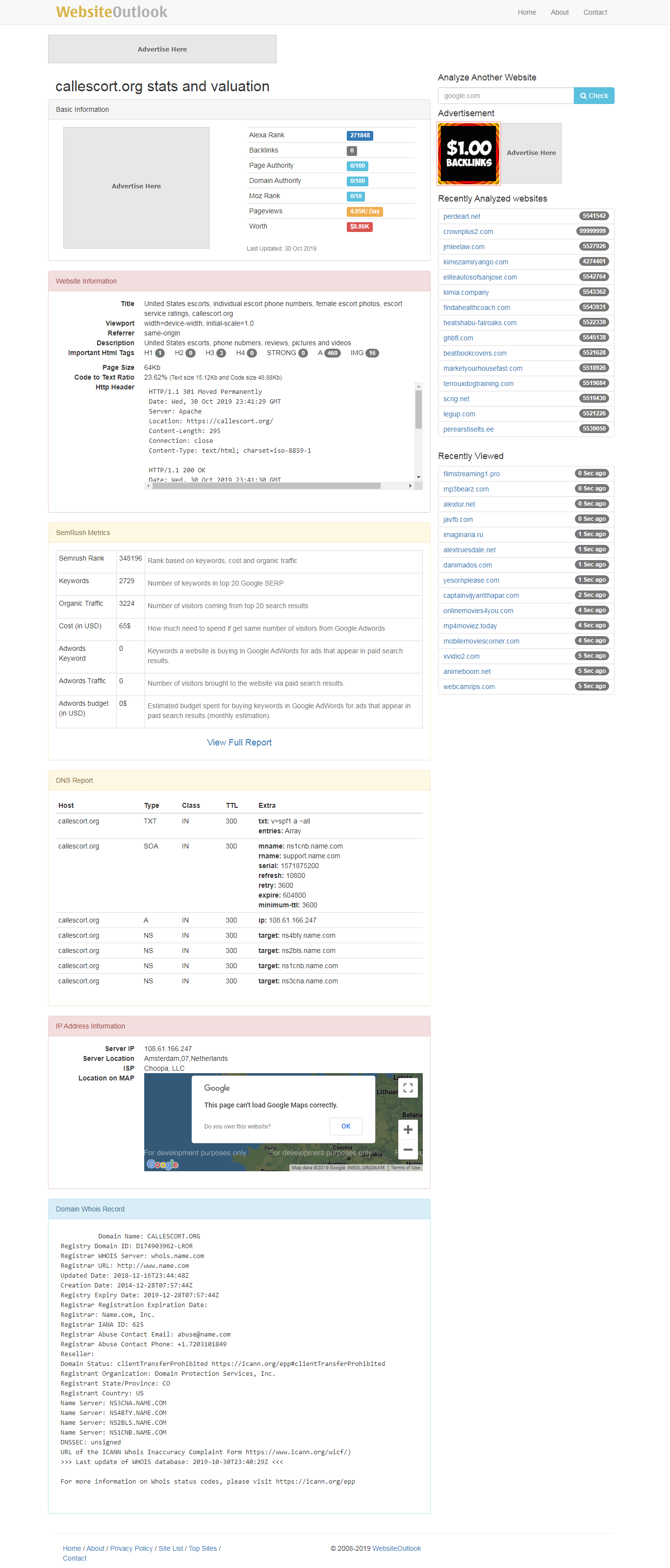Open the View Full Report link
Viewport: 670px width, 1568px height.
(x=239, y=742)
